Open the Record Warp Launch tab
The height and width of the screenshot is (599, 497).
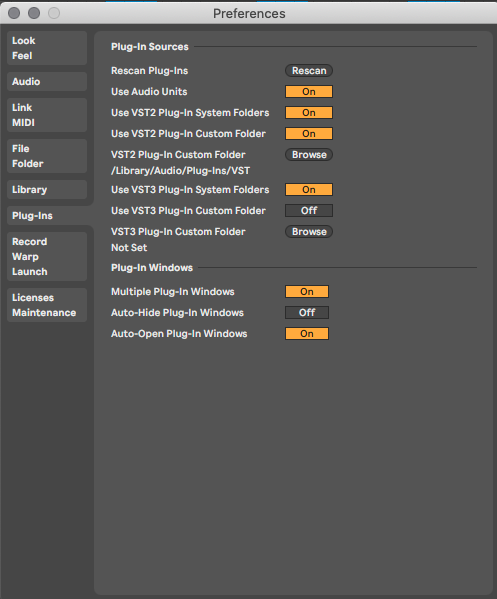coord(47,256)
